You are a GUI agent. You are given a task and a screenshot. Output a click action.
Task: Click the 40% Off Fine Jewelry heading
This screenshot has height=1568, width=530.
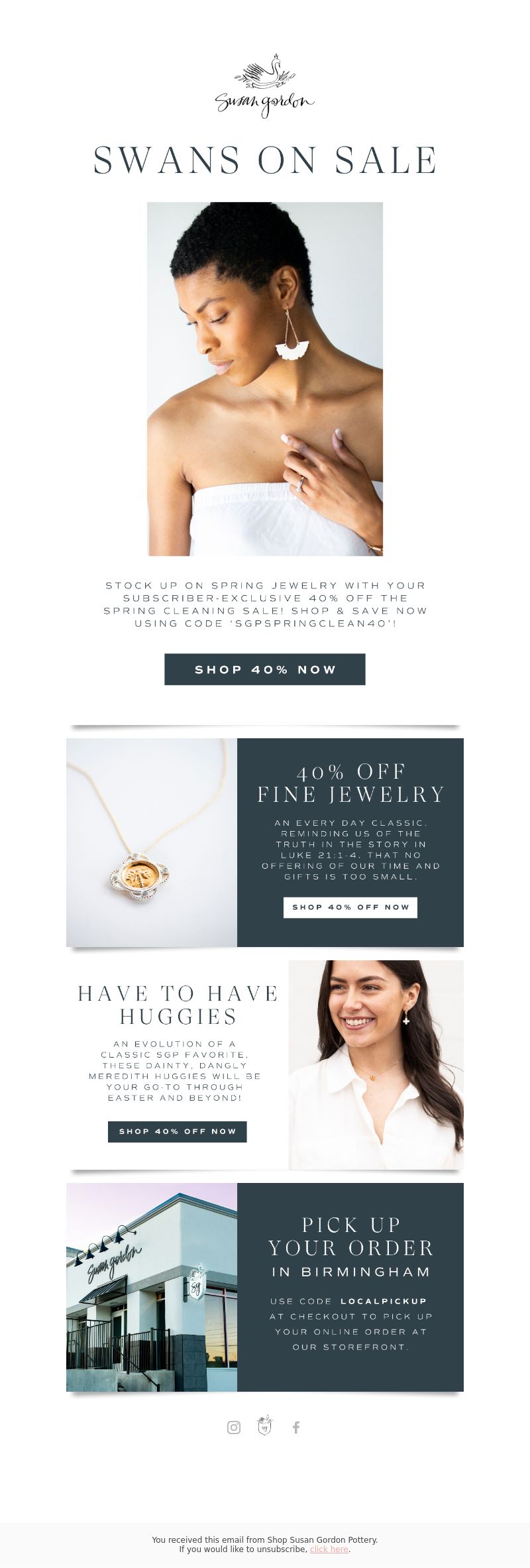pyautogui.click(x=350, y=783)
